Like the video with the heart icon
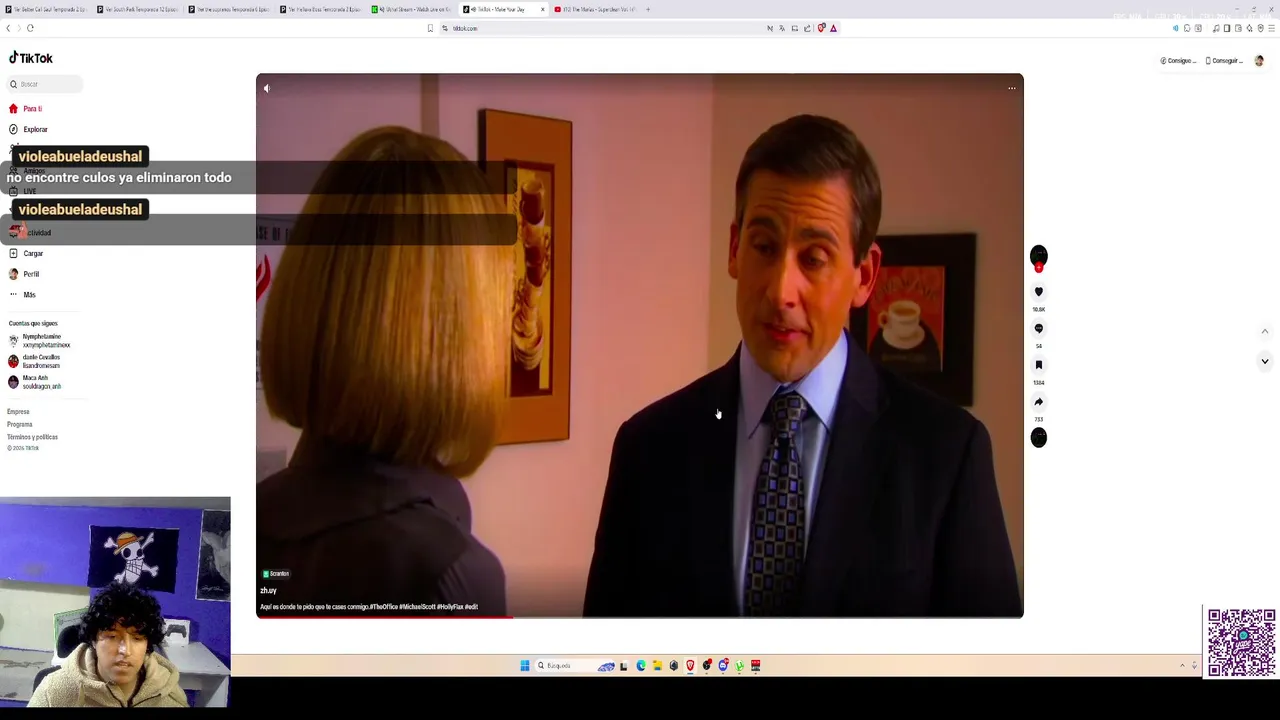Image resolution: width=1280 pixels, height=720 pixels. pyautogui.click(x=1039, y=292)
